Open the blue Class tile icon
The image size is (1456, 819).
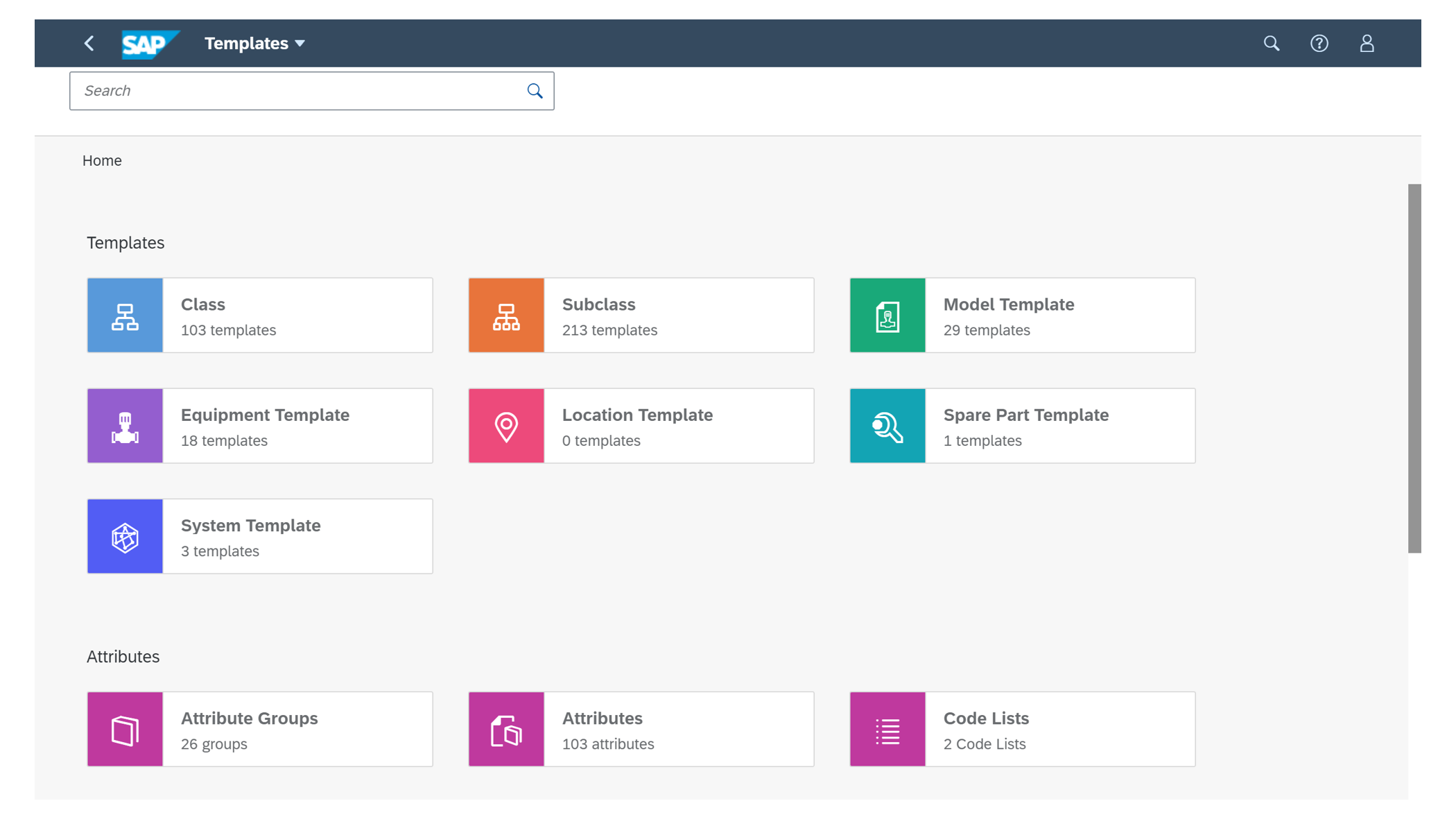point(125,316)
